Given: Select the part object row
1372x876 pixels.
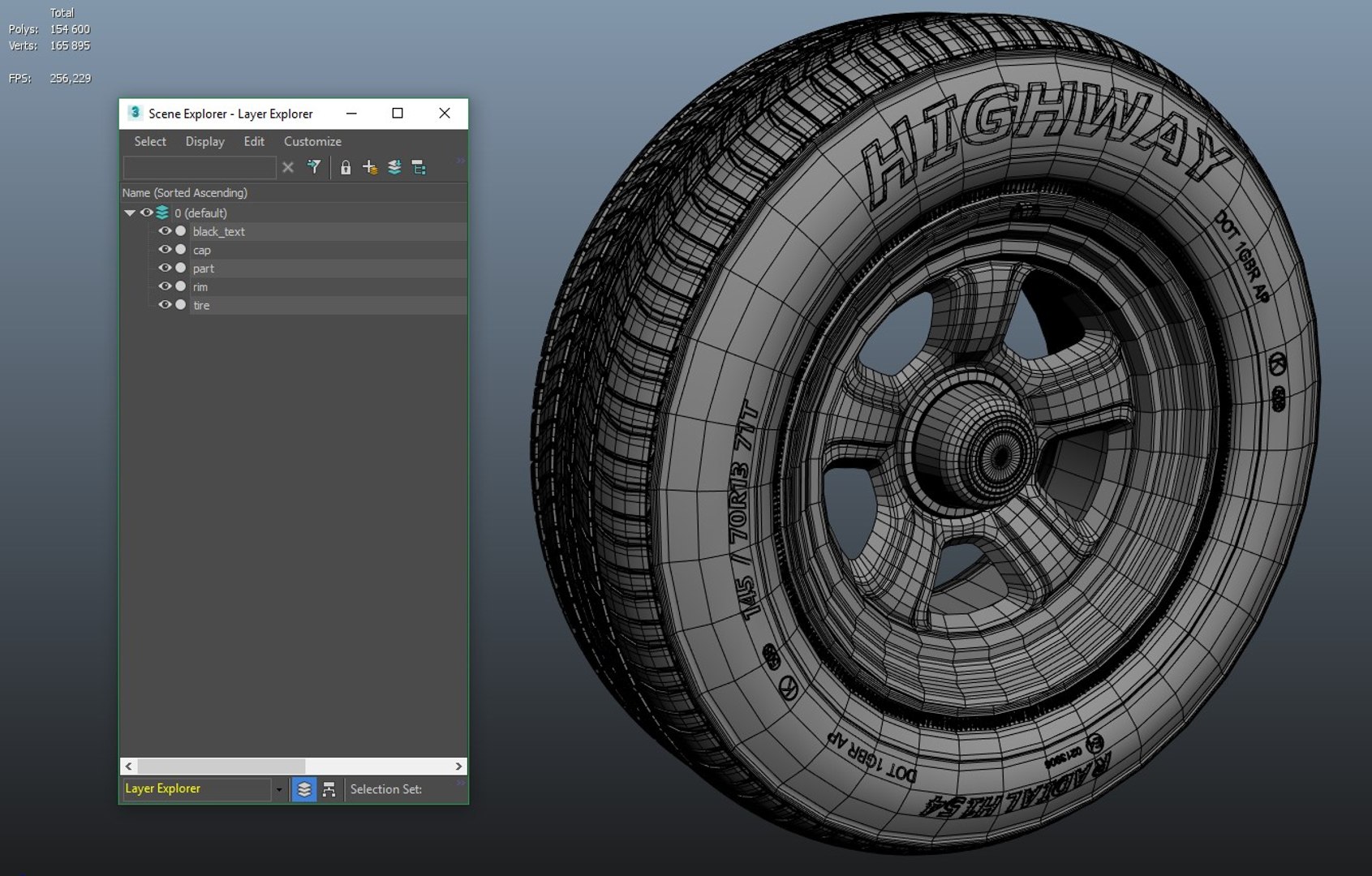Looking at the screenshot, I should pos(328,268).
